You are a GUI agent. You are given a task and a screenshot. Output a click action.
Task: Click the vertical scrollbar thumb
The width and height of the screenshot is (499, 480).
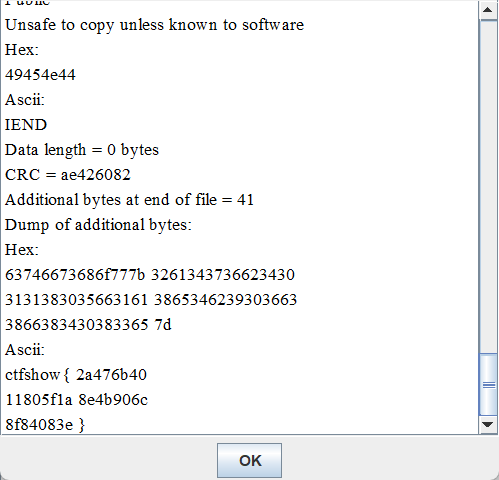click(x=488, y=385)
